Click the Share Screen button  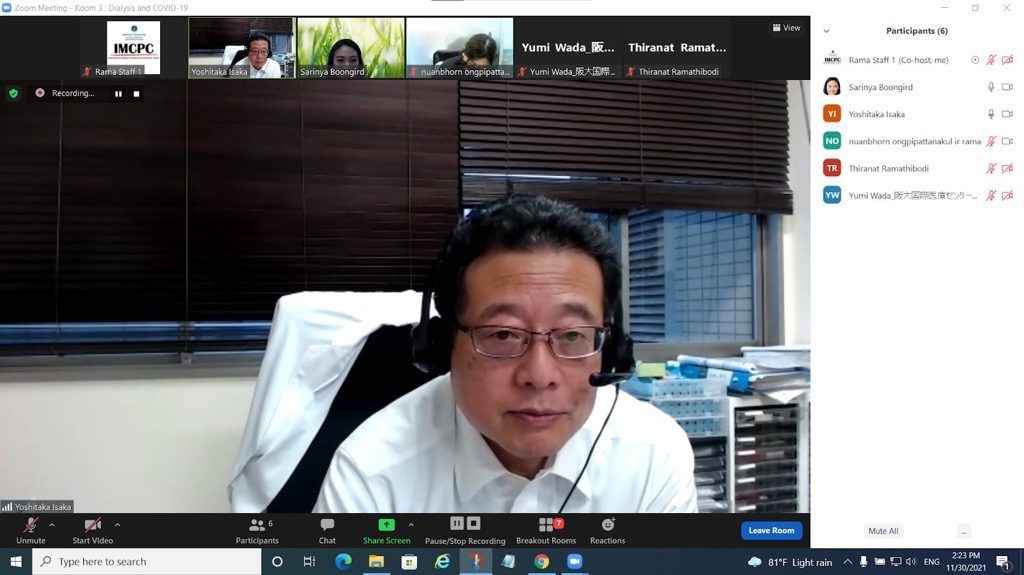(x=387, y=531)
